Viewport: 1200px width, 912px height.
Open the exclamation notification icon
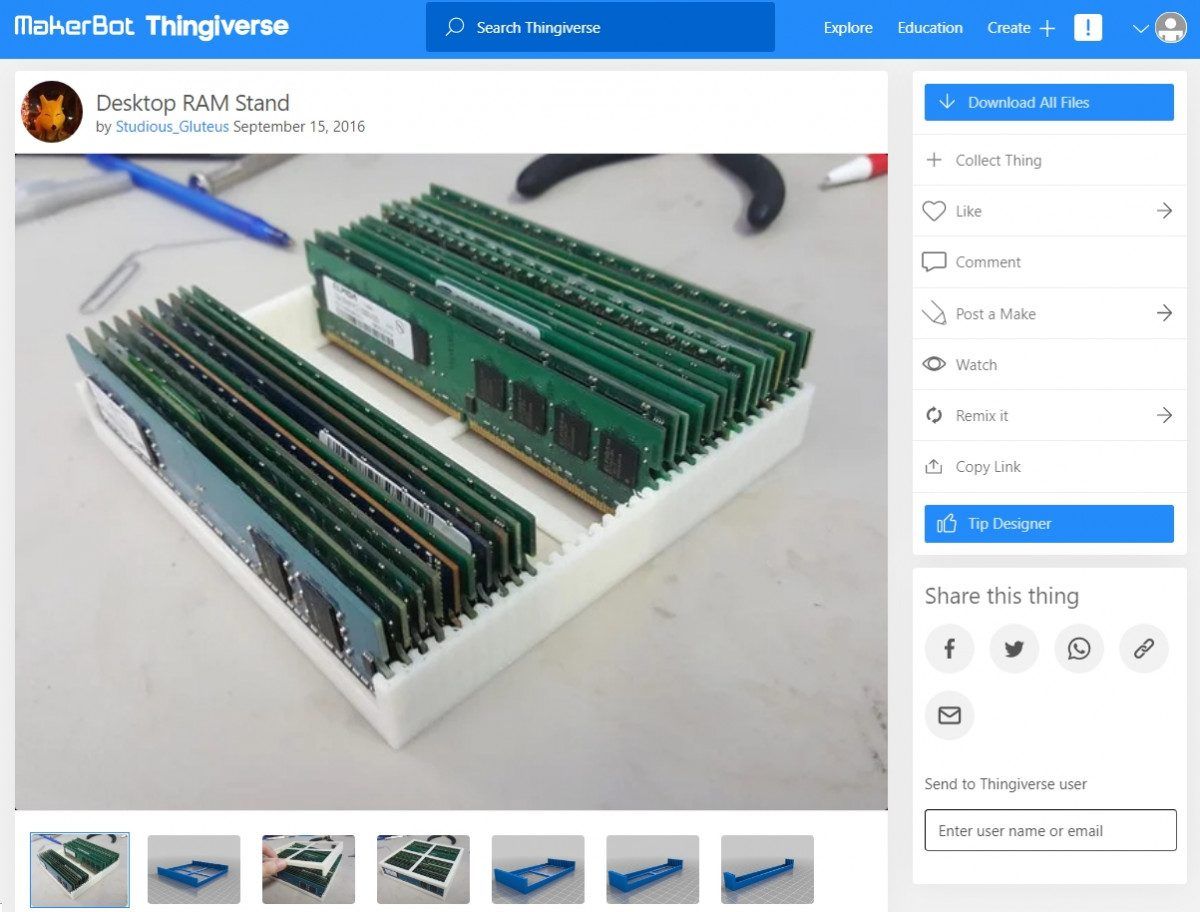click(1088, 28)
